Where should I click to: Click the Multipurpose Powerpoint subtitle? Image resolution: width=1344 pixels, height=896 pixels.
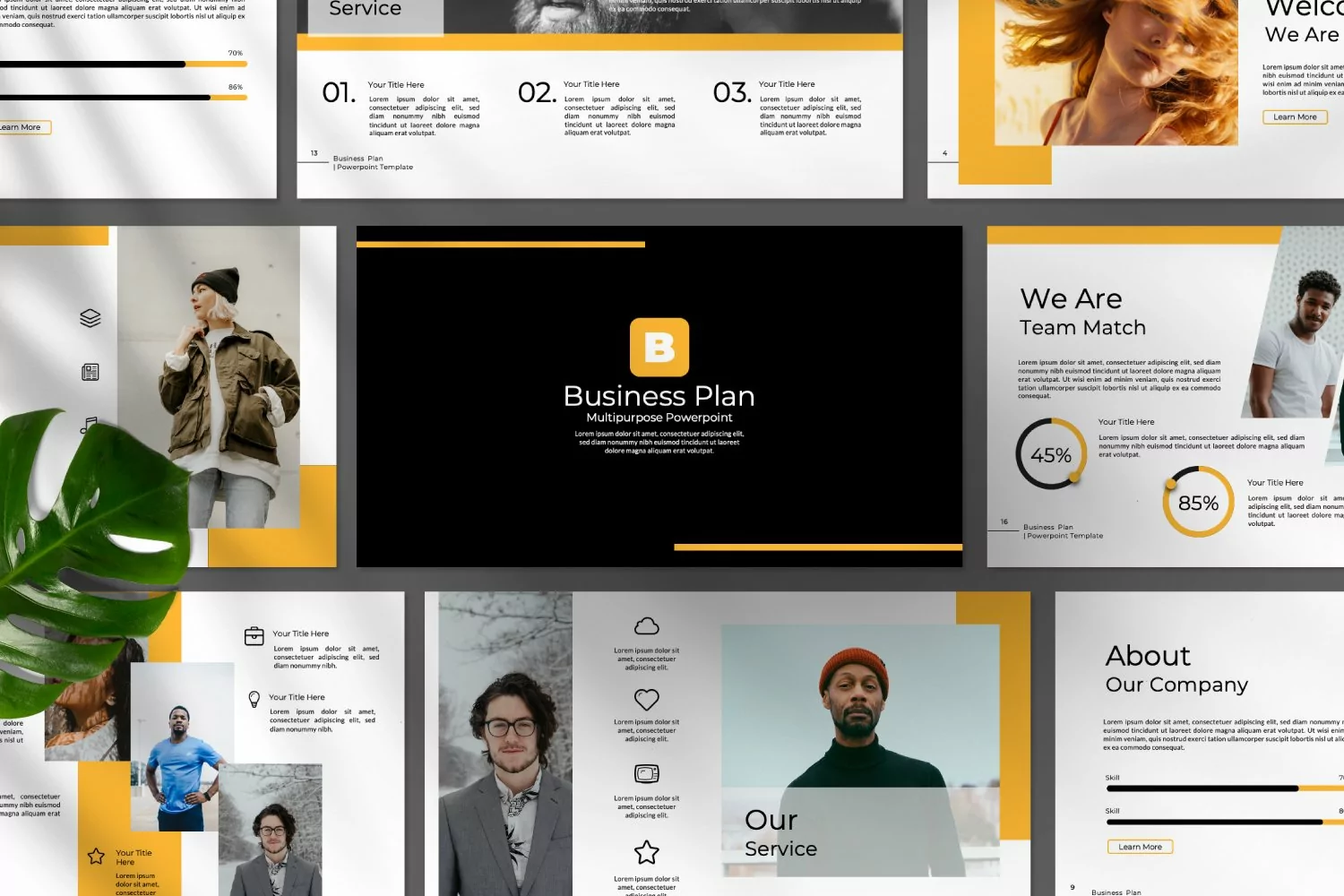[x=659, y=418]
